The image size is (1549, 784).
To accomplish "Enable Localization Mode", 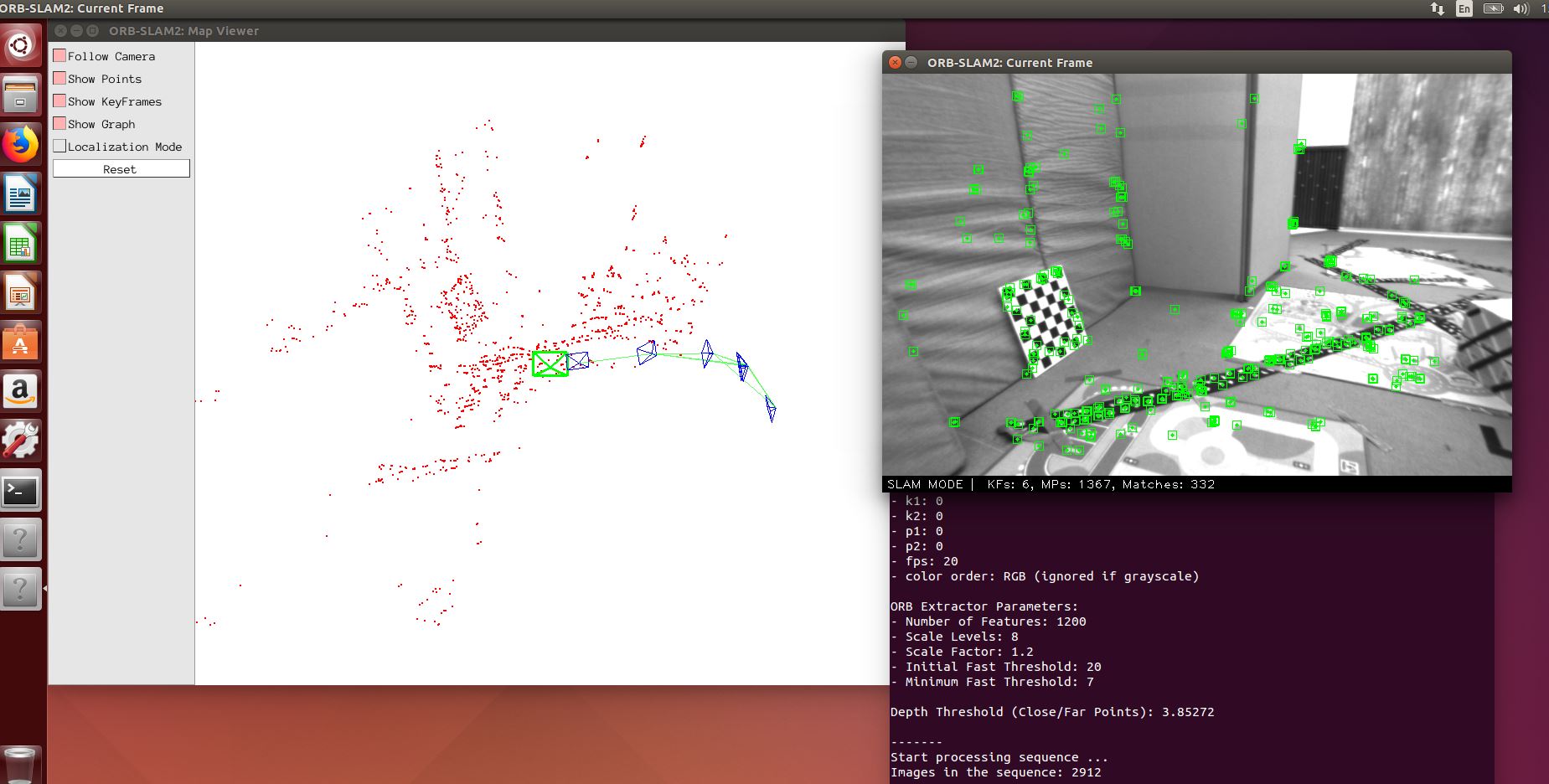I will (59, 146).
